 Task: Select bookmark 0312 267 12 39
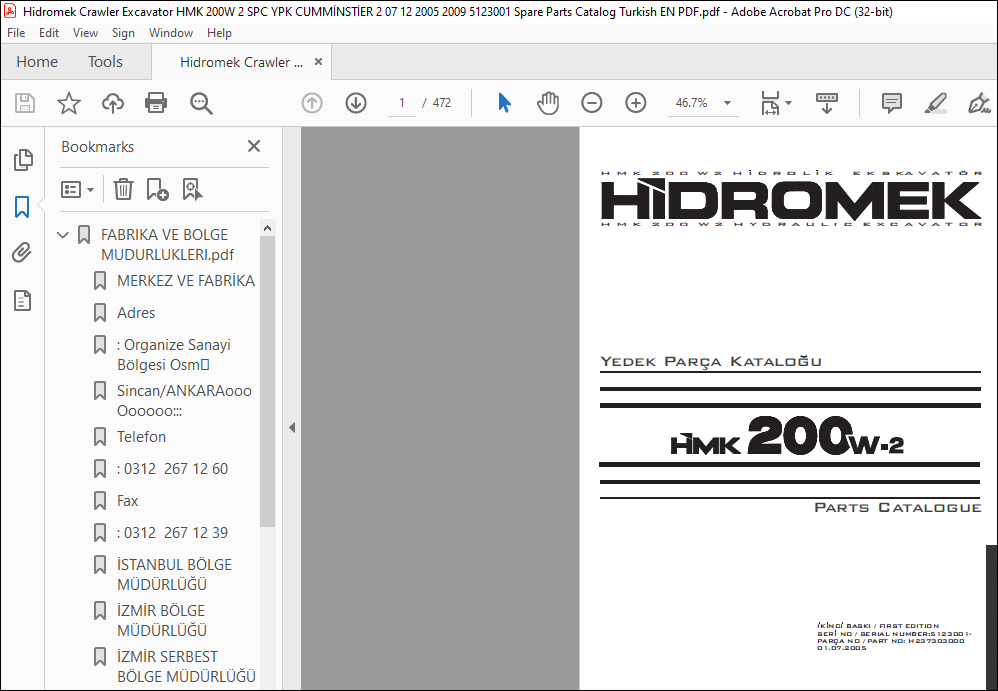coord(172,533)
